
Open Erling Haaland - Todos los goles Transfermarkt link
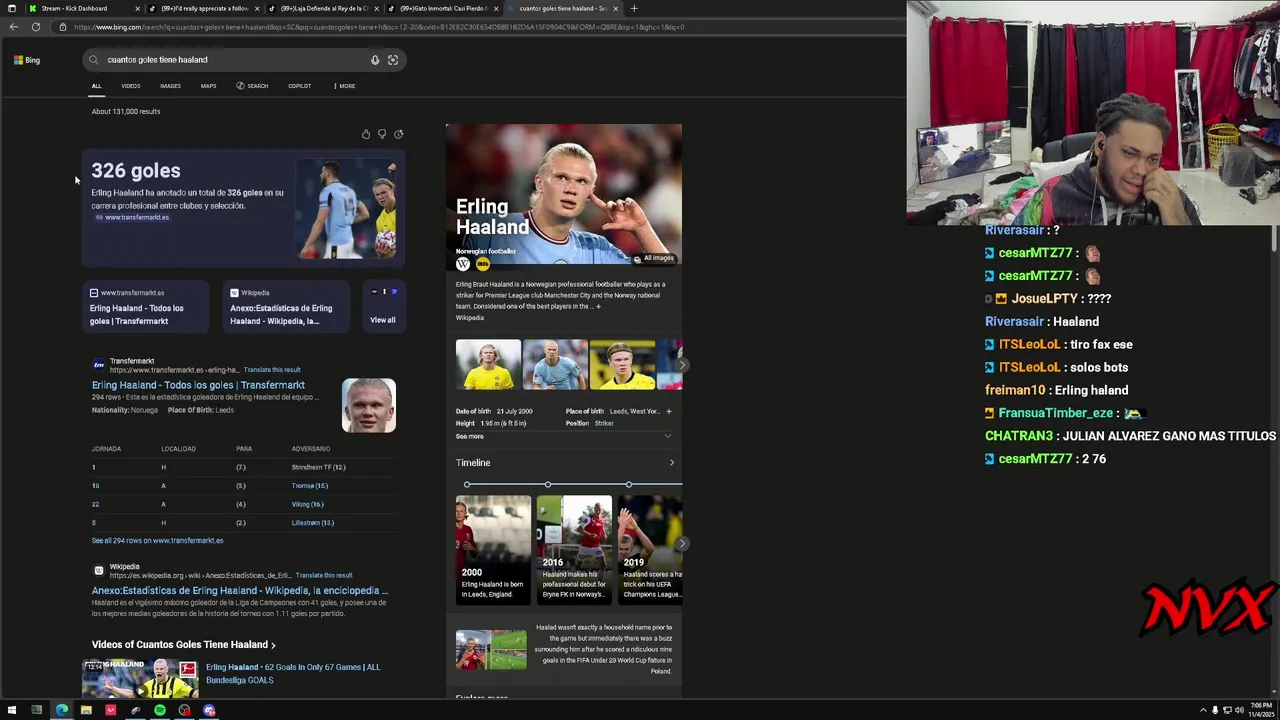point(198,385)
